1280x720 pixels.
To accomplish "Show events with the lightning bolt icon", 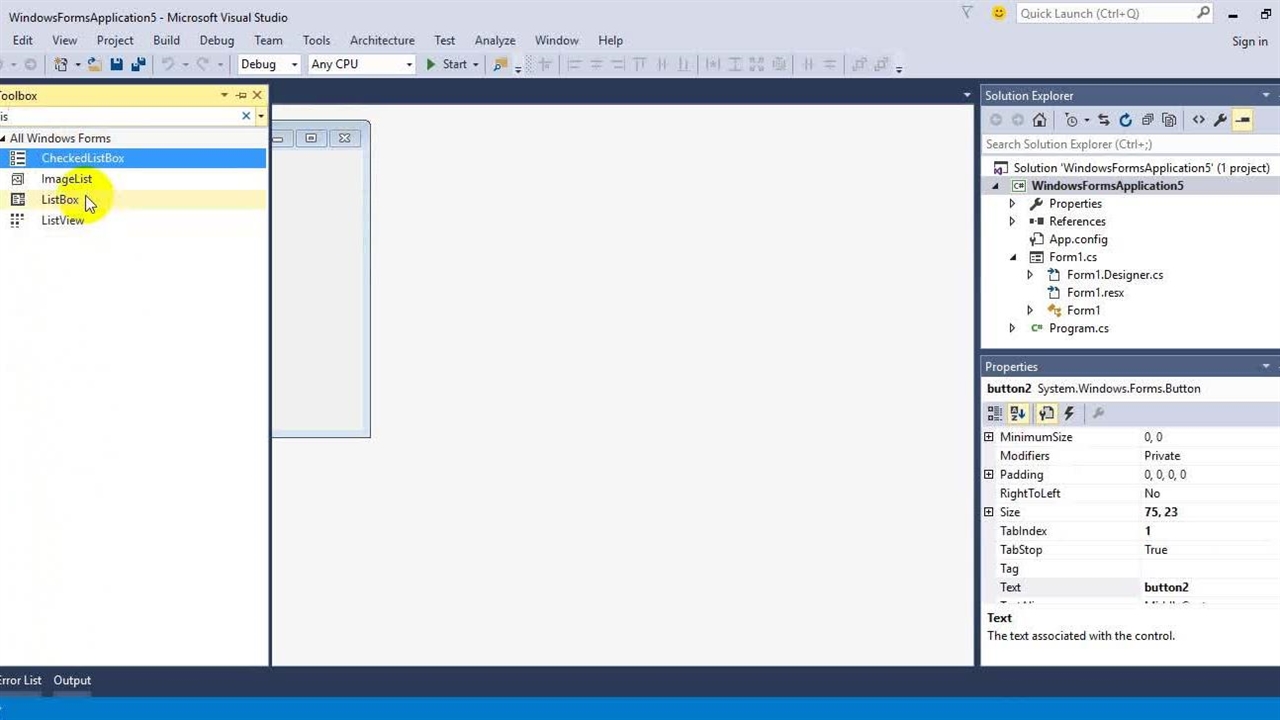I will pyautogui.click(x=1069, y=413).
